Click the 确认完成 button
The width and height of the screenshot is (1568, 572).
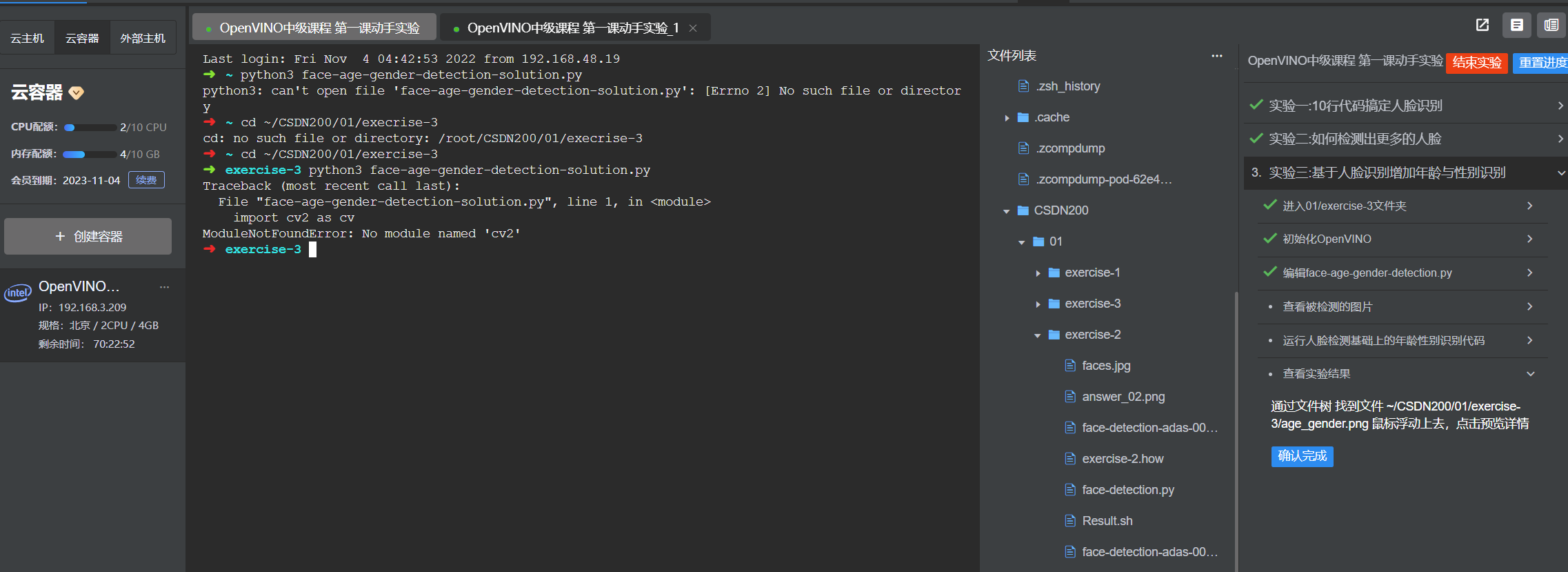pos(1302,456)
